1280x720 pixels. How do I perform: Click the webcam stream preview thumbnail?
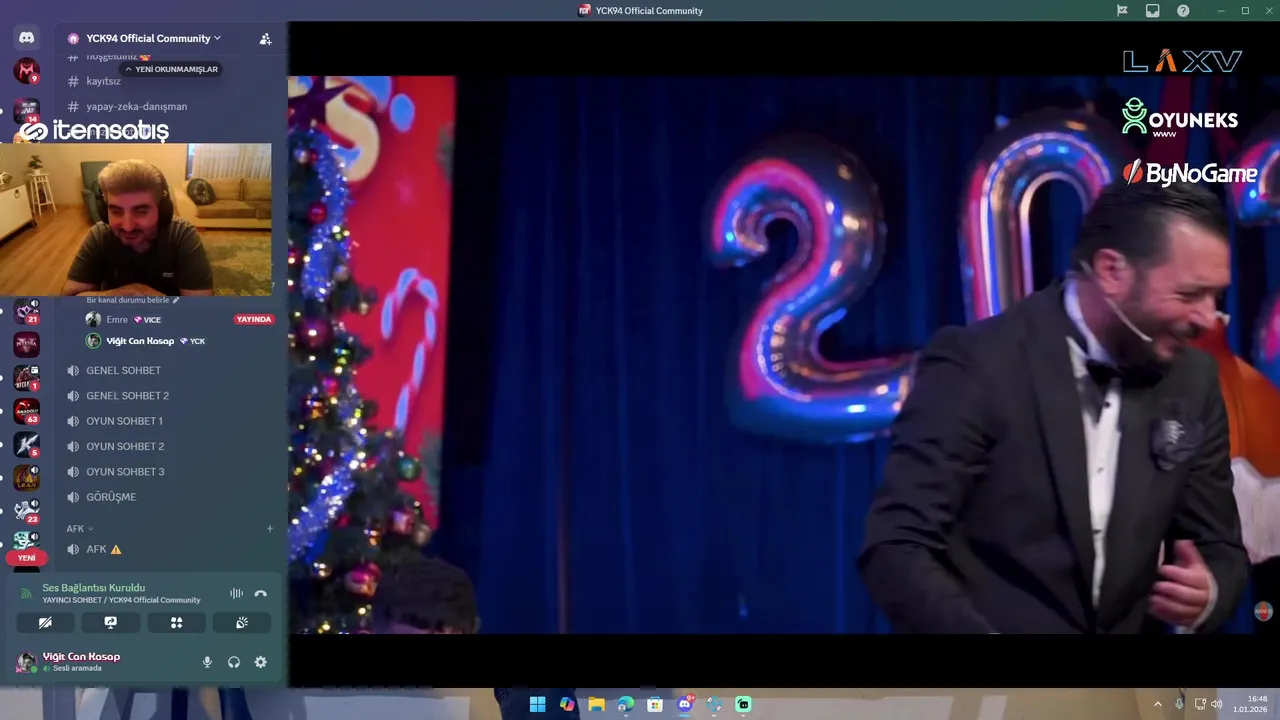[136, 219]
